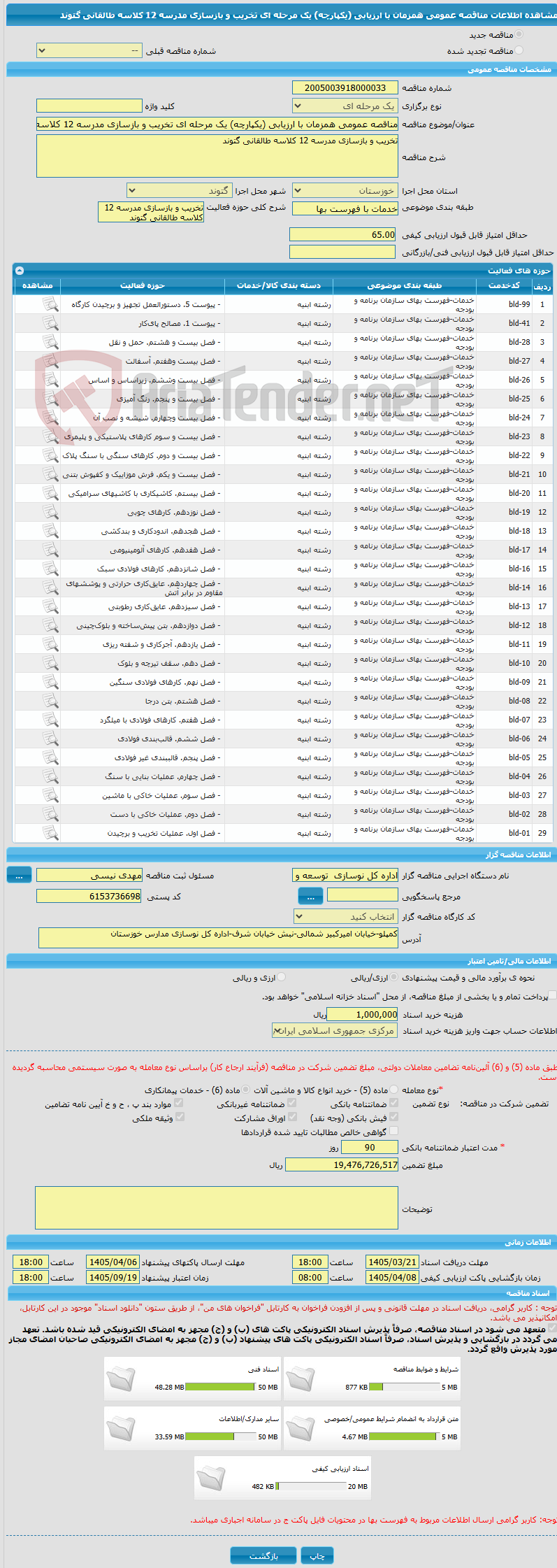This screenshot has width=557, height=1568.
Task: Click the توضیحات text area
Action: (217, 1208)
